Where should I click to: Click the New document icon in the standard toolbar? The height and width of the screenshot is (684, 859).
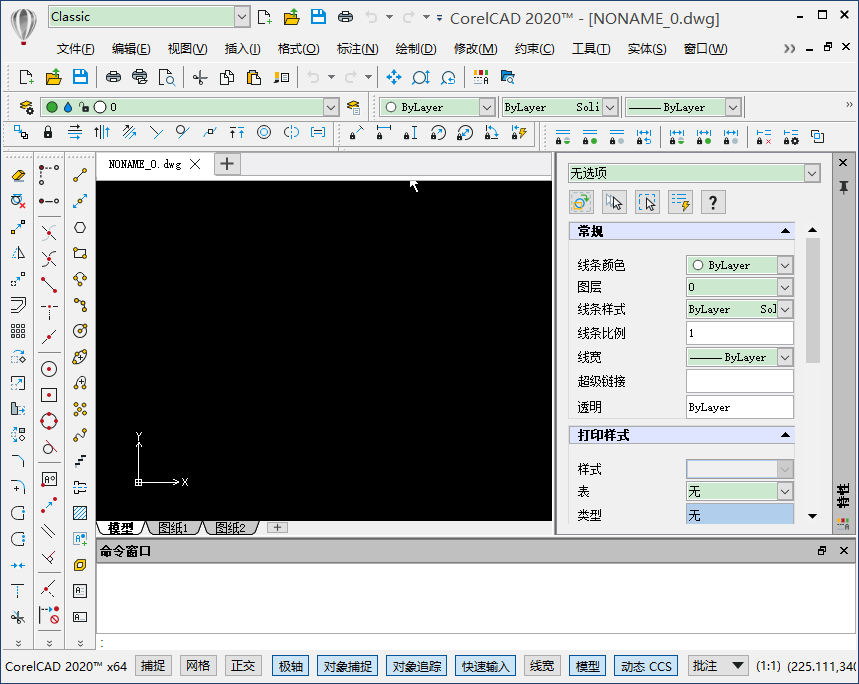coord(26,77)
